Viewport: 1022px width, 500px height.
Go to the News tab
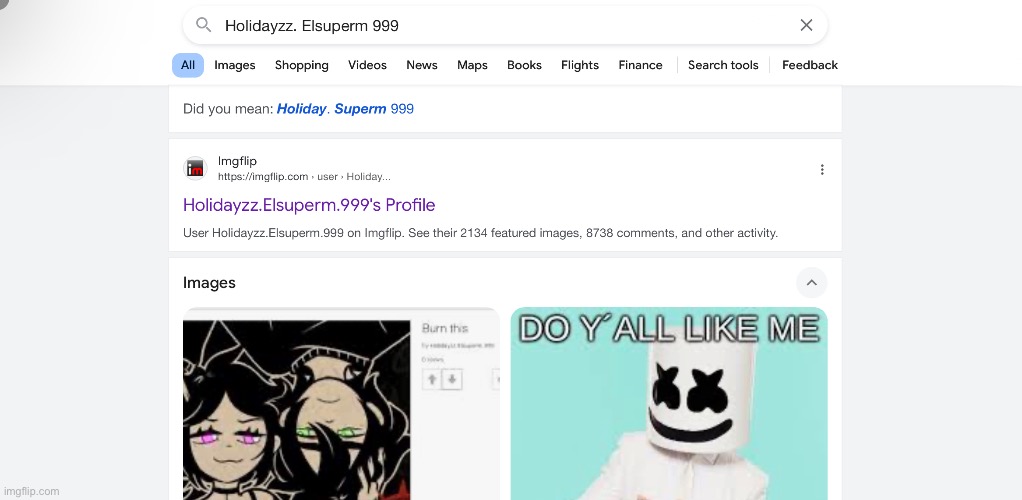tap(422, 65)
